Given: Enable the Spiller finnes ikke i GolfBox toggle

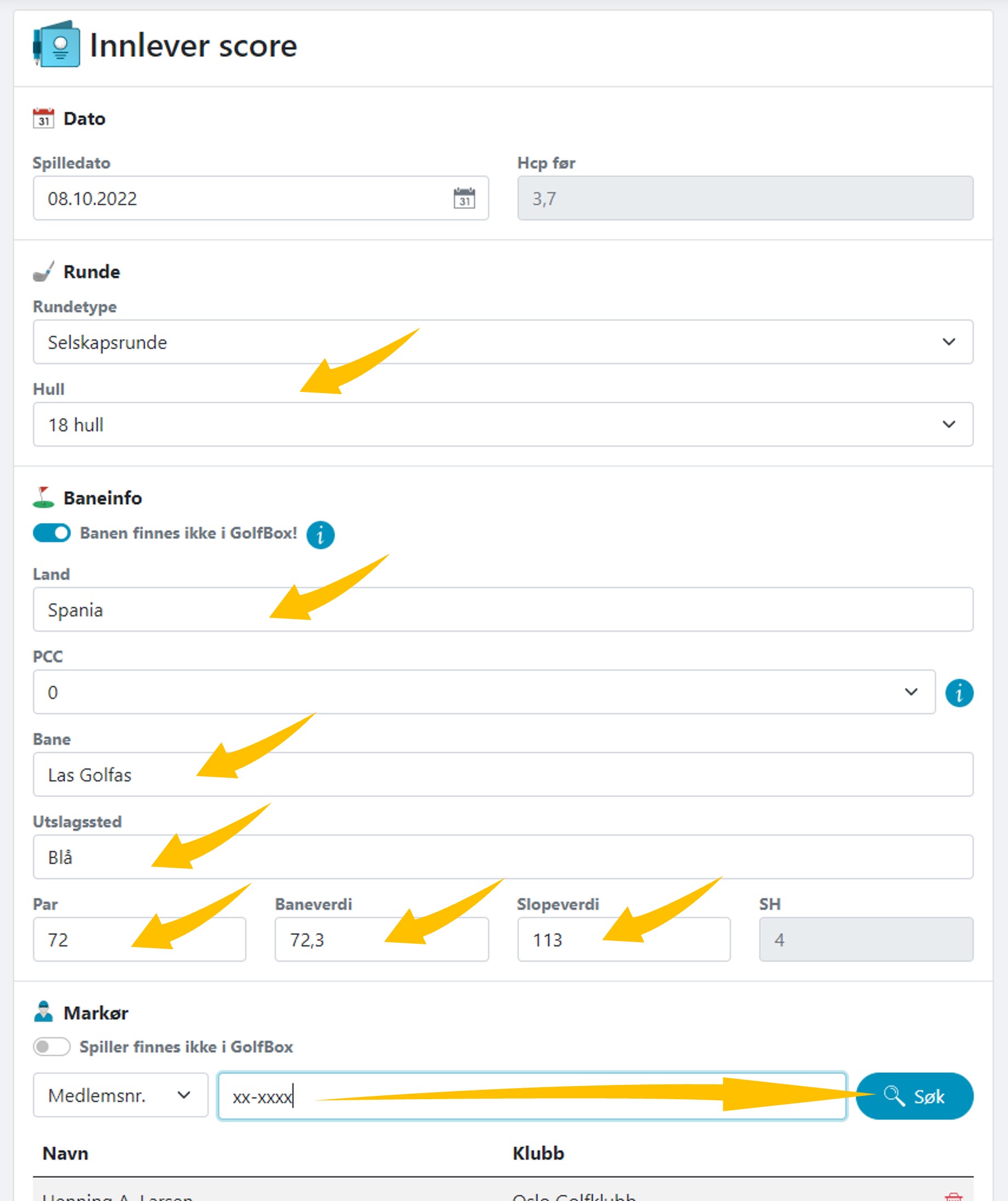Looking at the screenshot, I should point(51,1047).
